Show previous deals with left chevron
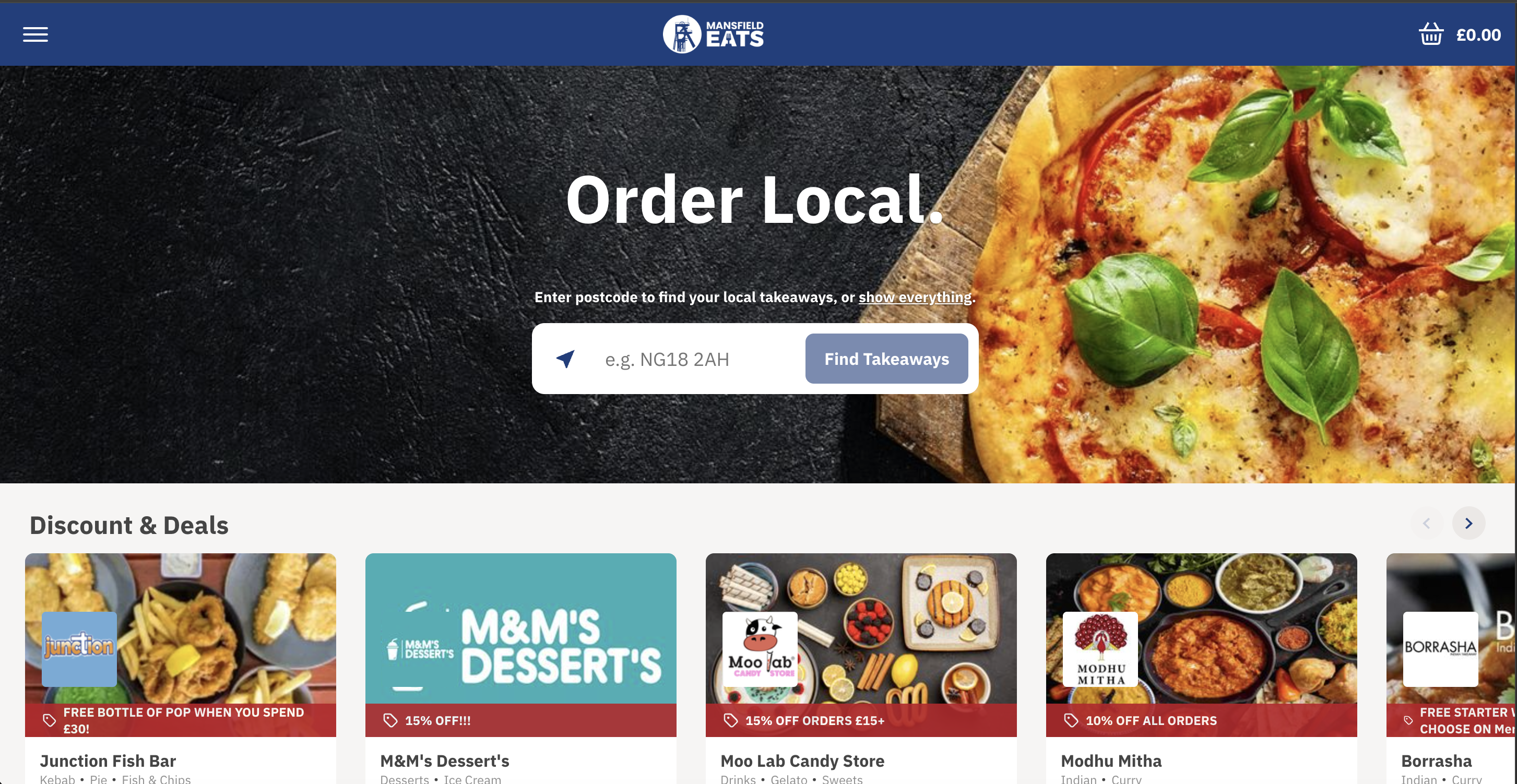This screenshot has height=784, width=1517. [1426, 523]
